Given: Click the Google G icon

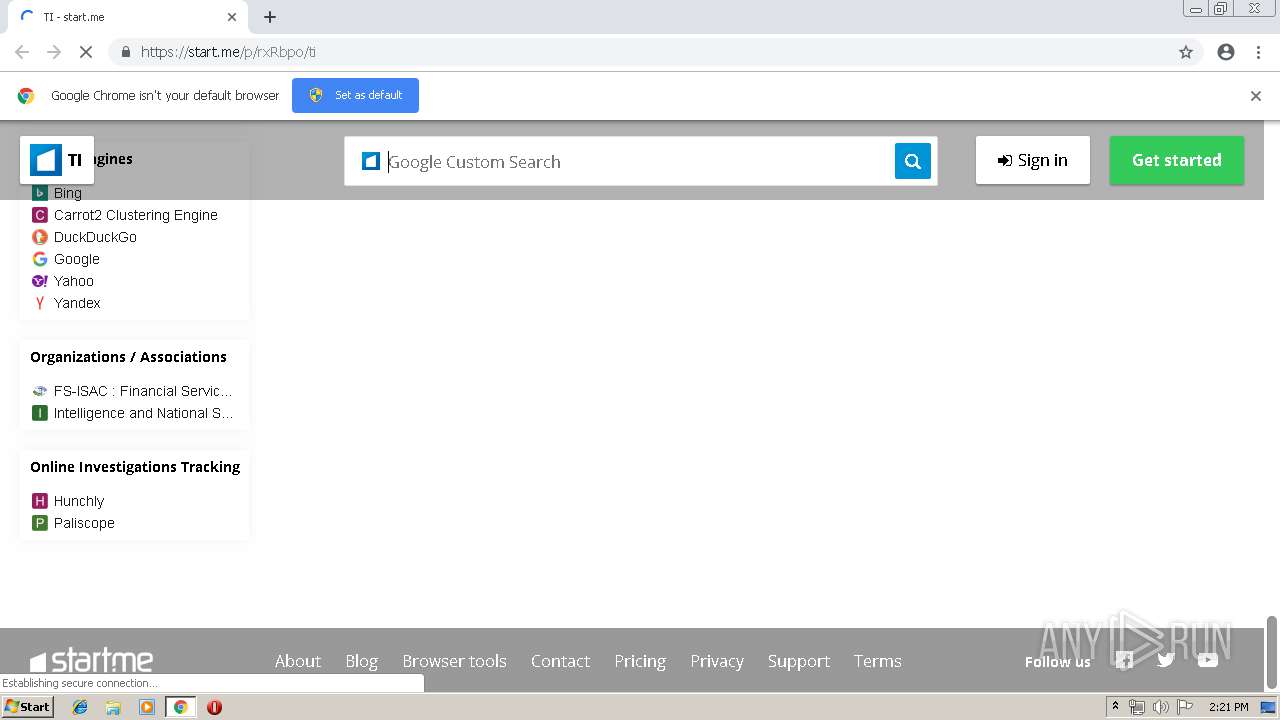Looking at the screenshot, I should click(40, 259).
